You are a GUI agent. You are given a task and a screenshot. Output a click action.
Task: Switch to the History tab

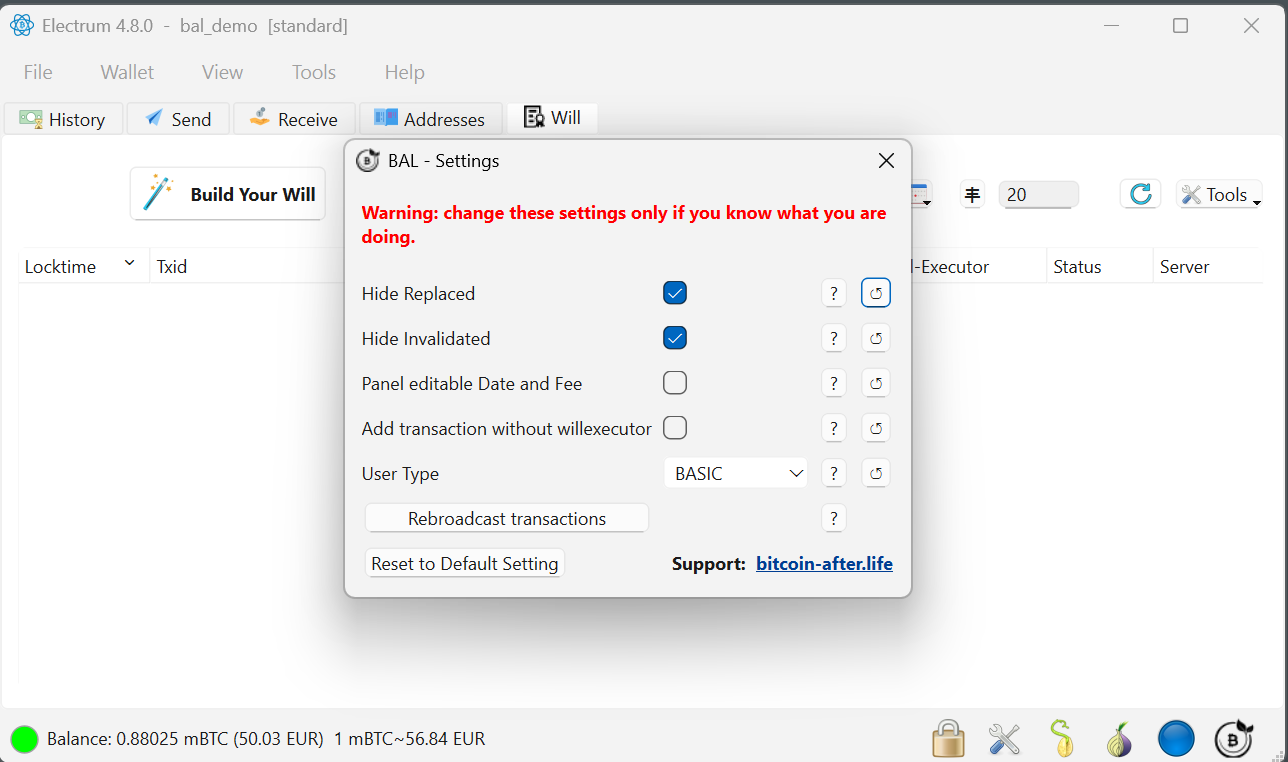coord(63,119)
